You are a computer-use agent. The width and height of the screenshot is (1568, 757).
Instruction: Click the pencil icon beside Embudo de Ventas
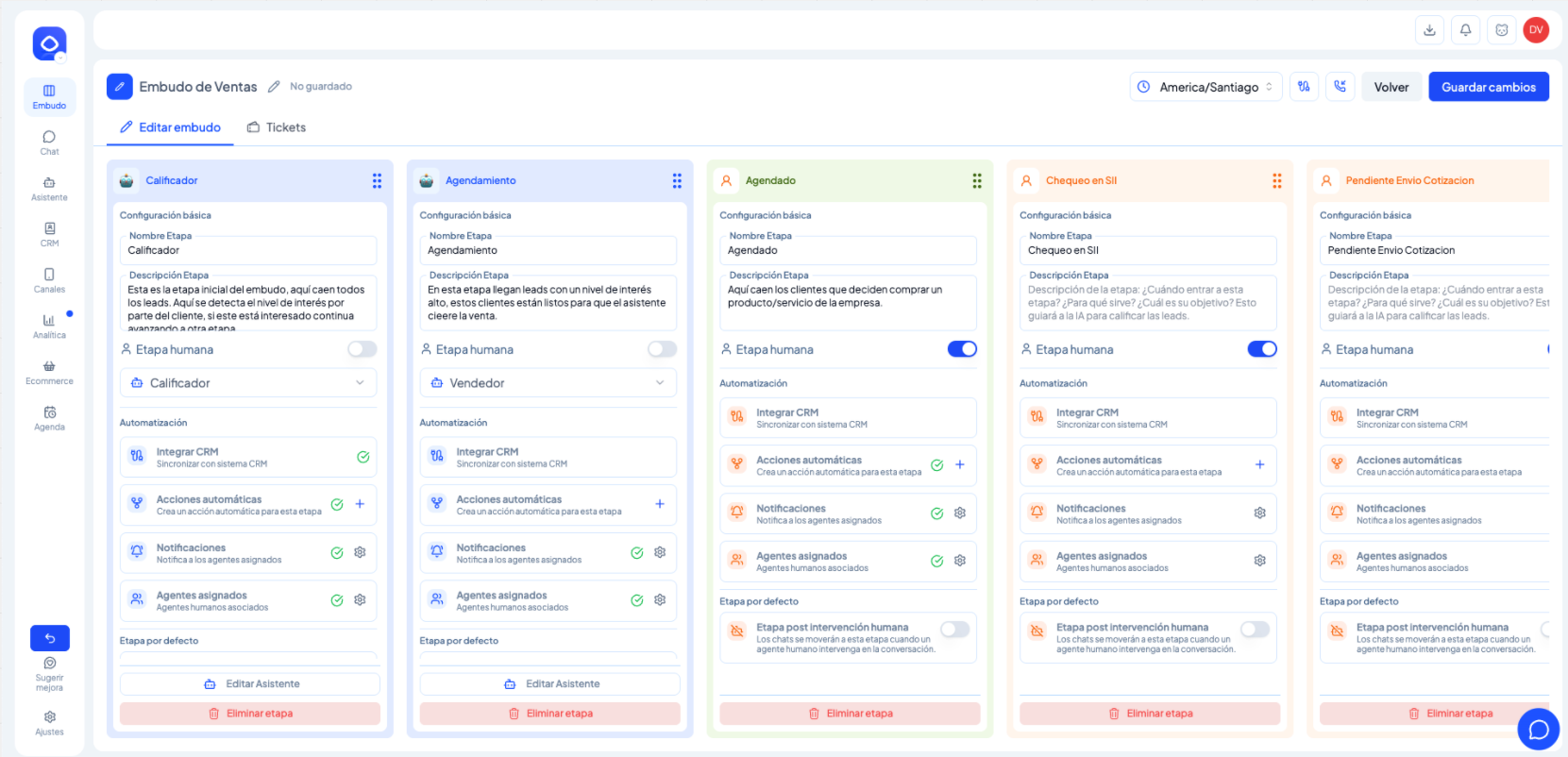pos(274,87)
